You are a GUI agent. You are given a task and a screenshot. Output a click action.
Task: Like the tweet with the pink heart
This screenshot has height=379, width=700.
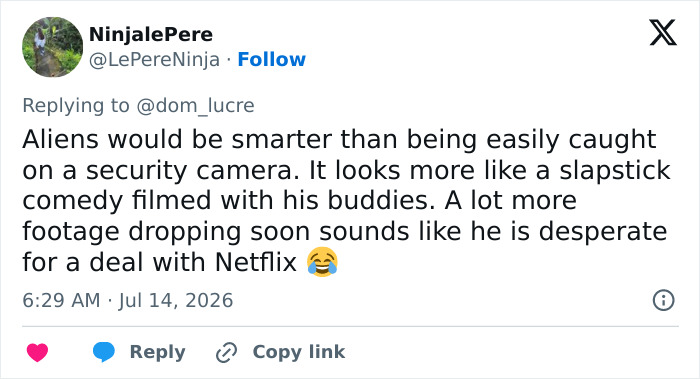(38, 352)
